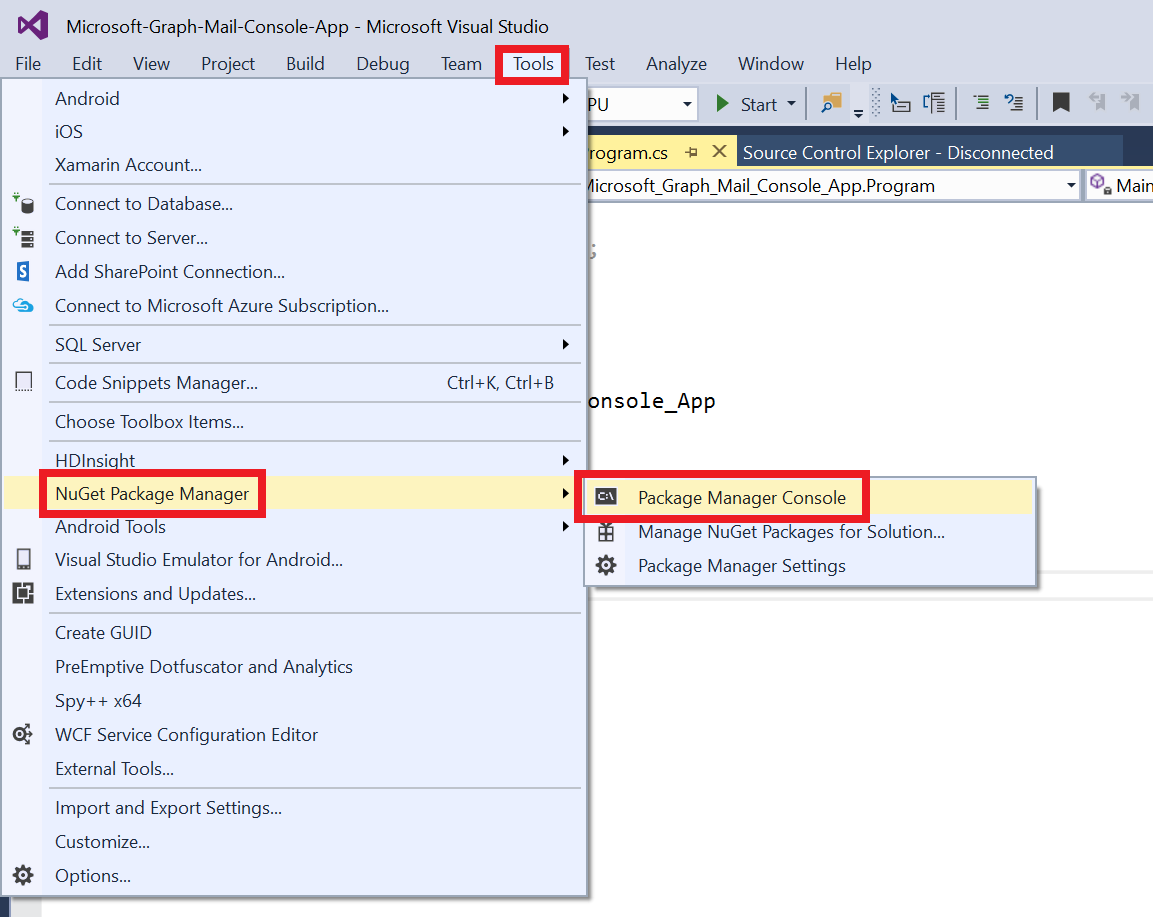Expand the NuGet Package Manager submenu arrow
Screen dimensions: 1153x917
(x=565, y=493)
